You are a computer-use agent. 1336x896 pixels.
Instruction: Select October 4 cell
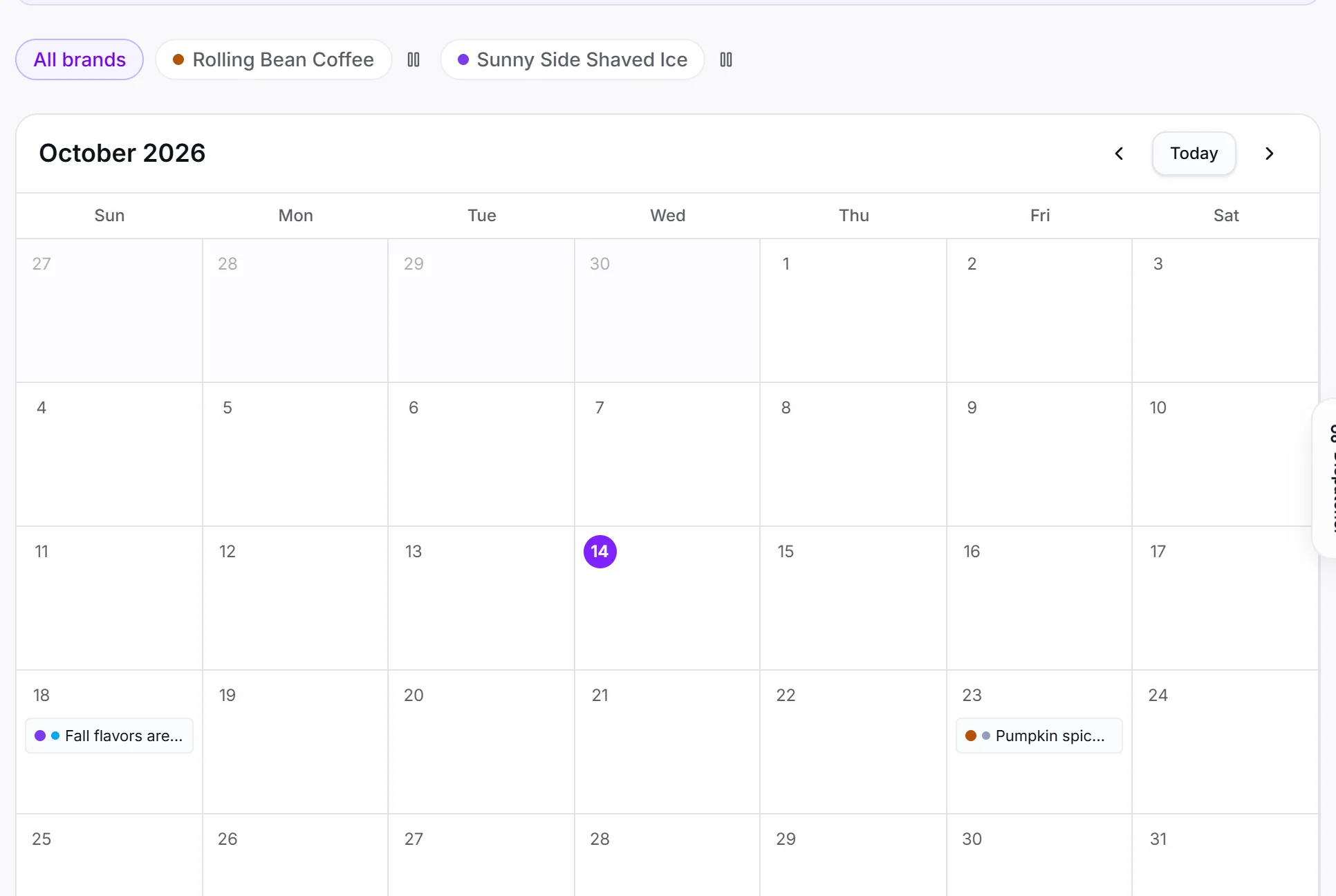click(109, 454)
